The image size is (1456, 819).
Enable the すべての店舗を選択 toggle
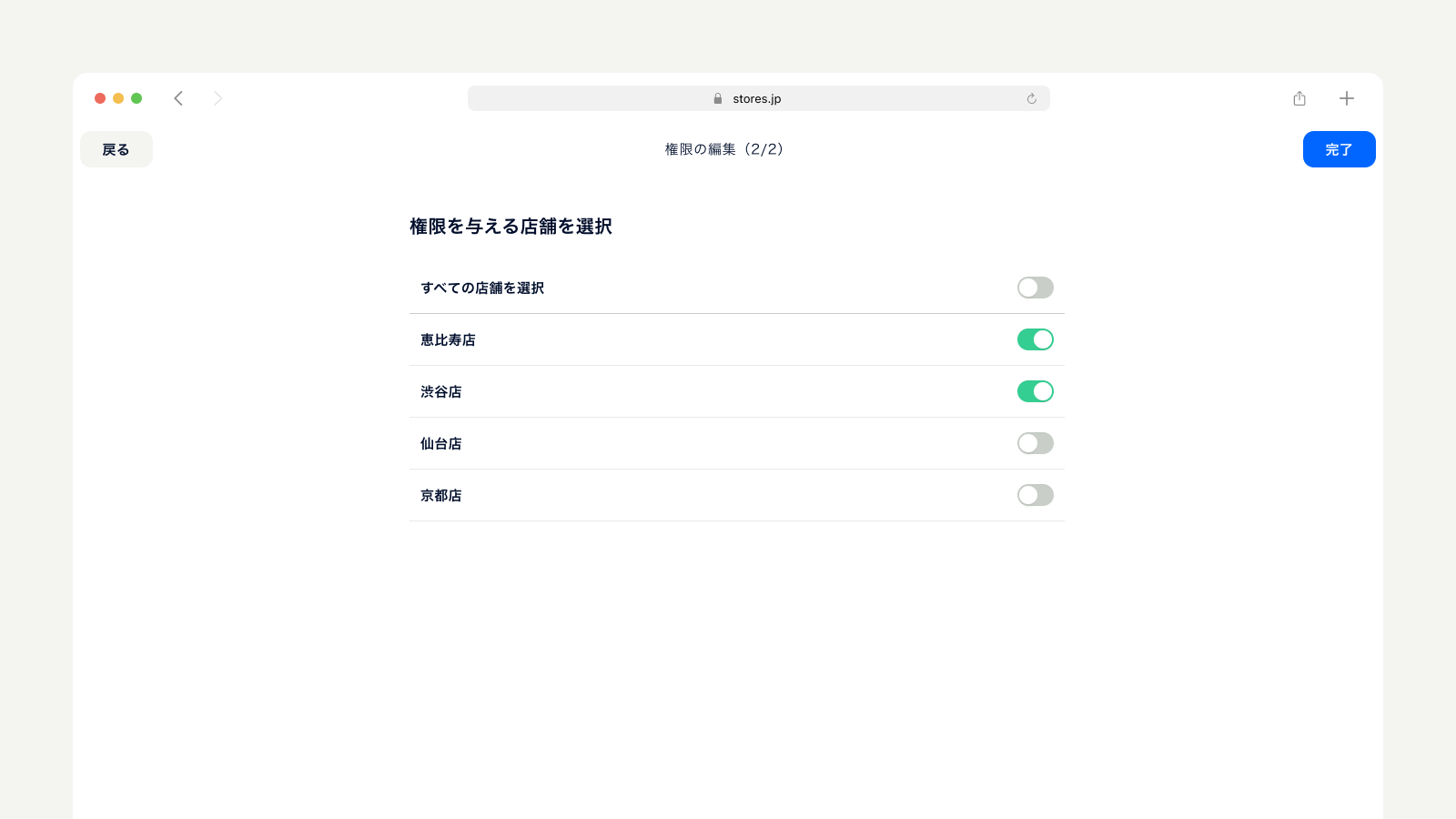tap(1036, 288)
